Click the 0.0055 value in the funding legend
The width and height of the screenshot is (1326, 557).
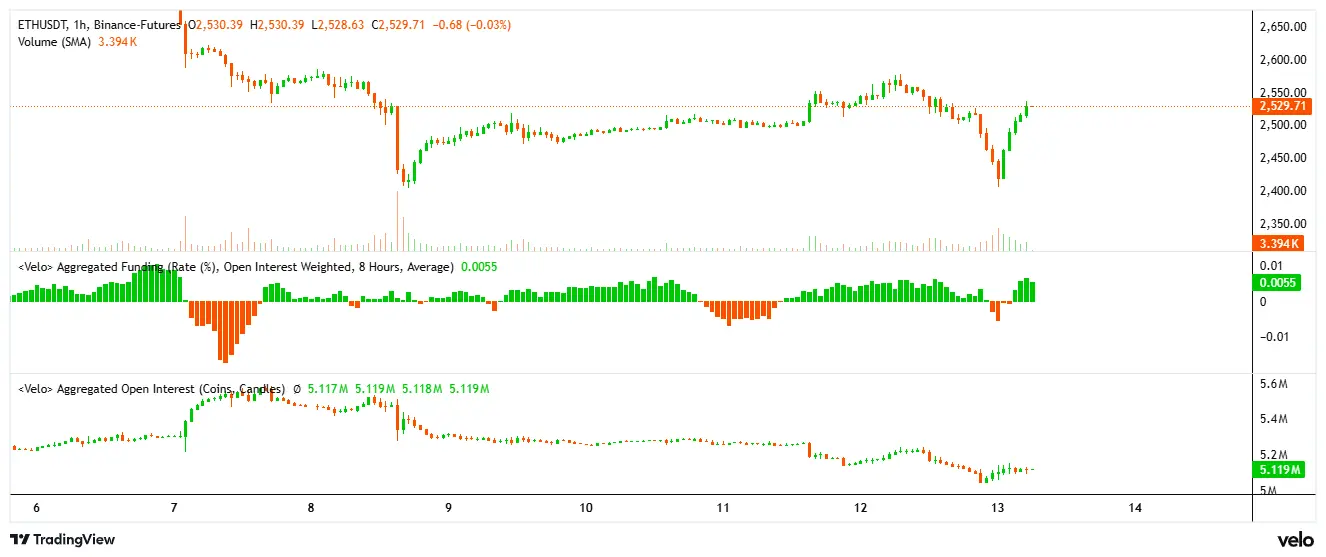click(x=478, y=267)
